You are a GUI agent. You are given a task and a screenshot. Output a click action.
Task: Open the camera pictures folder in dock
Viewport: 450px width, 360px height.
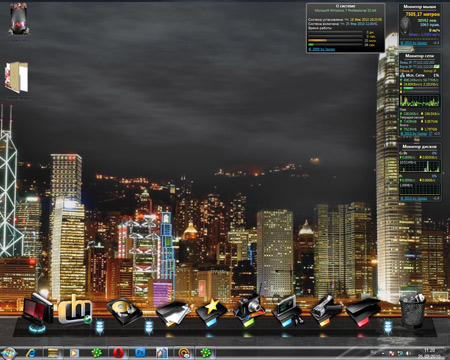(x=249, y=310)
